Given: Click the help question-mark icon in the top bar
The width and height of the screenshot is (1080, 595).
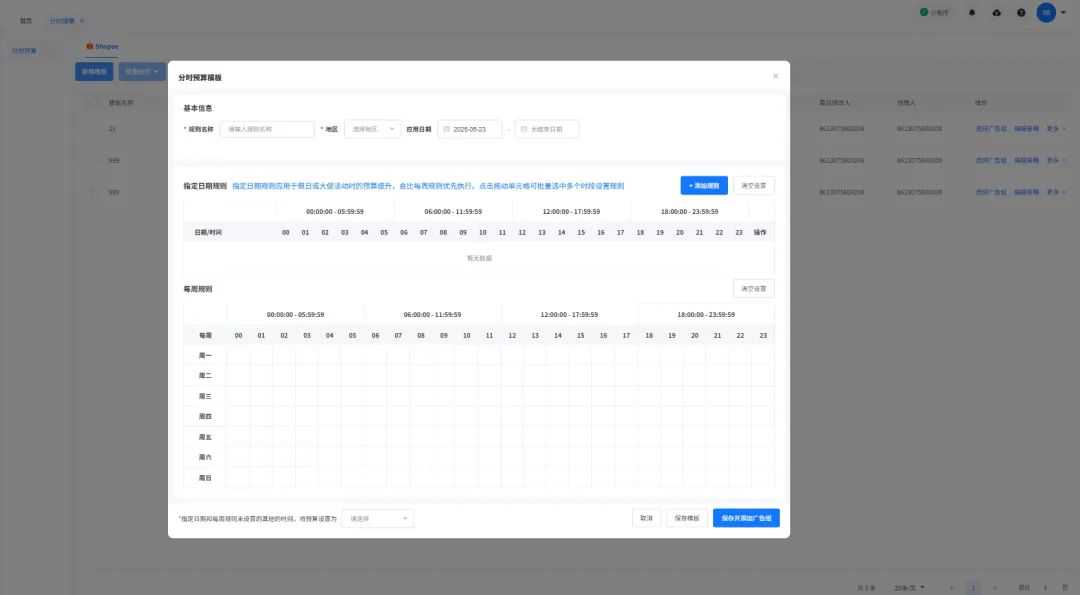Looking at the screenshot, I should (1021, 12).
